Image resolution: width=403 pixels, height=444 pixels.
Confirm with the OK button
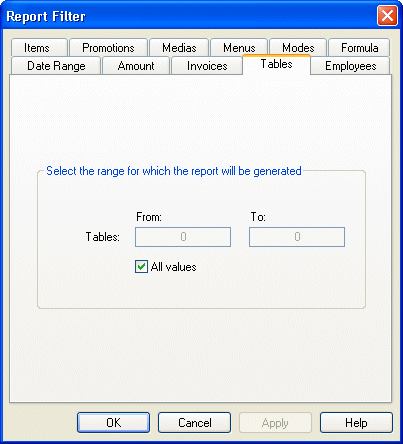pyautogui.click(x=113, y=423)
